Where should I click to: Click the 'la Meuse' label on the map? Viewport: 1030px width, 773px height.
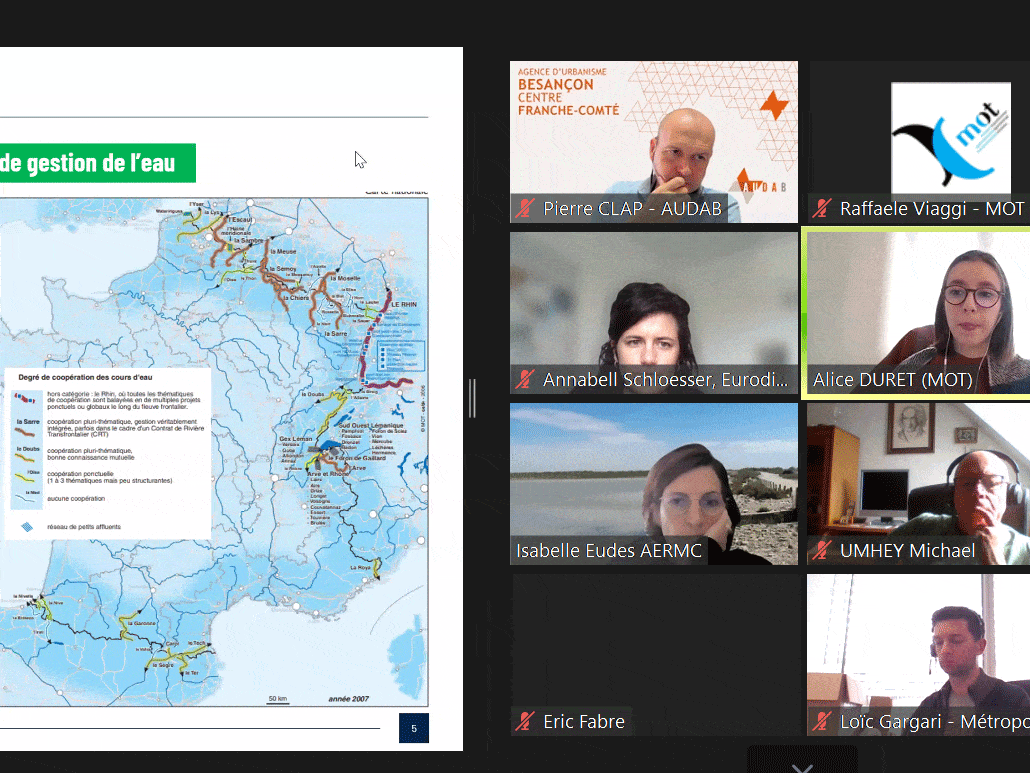(x=284, y=252)
